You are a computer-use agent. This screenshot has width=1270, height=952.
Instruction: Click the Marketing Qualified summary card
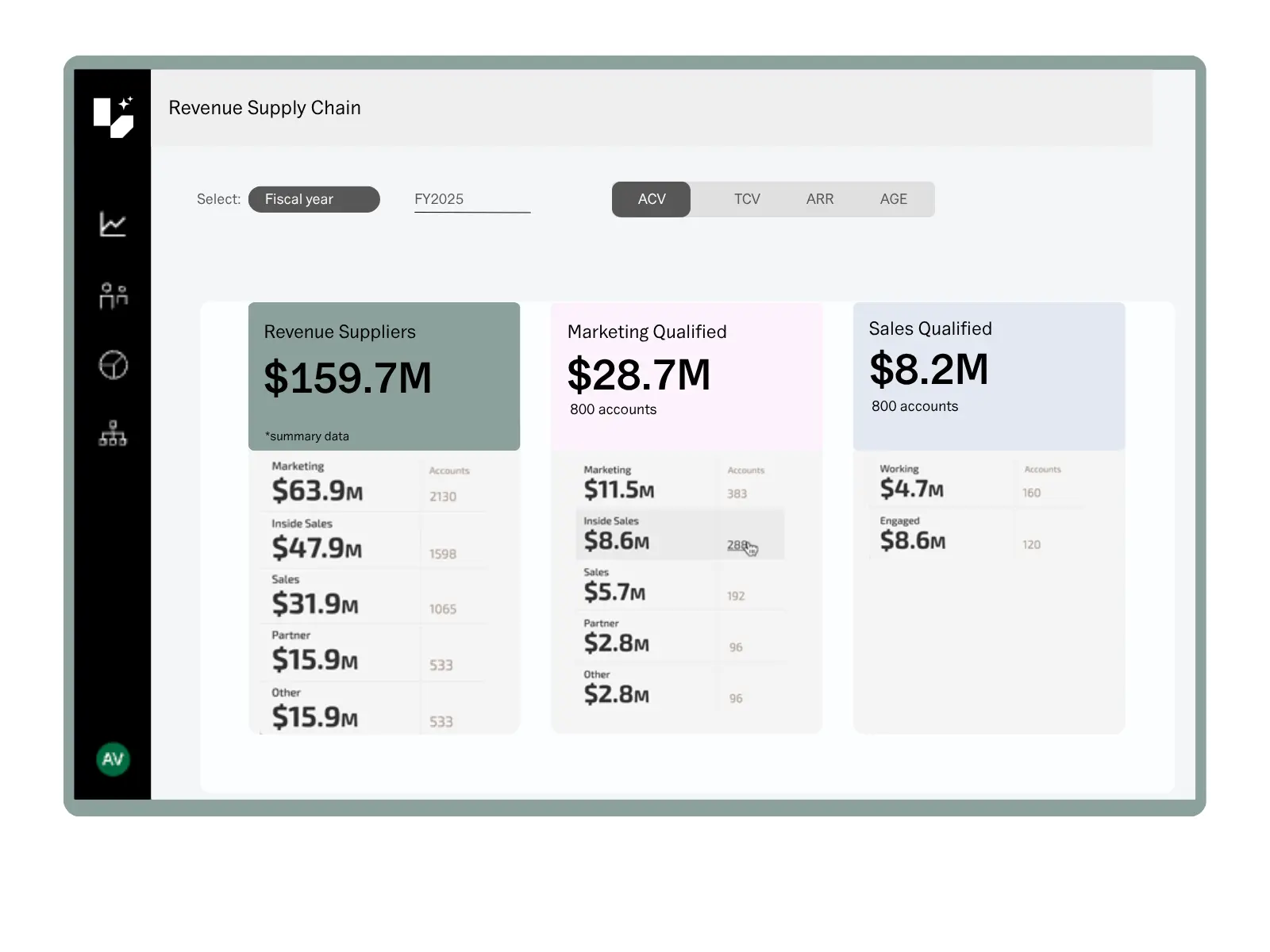686,376
